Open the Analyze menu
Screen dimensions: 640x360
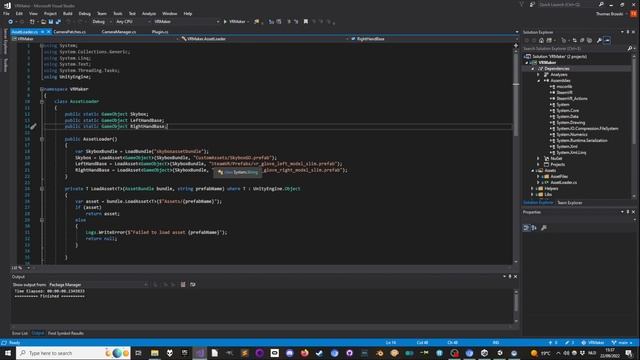coord(149,13)
